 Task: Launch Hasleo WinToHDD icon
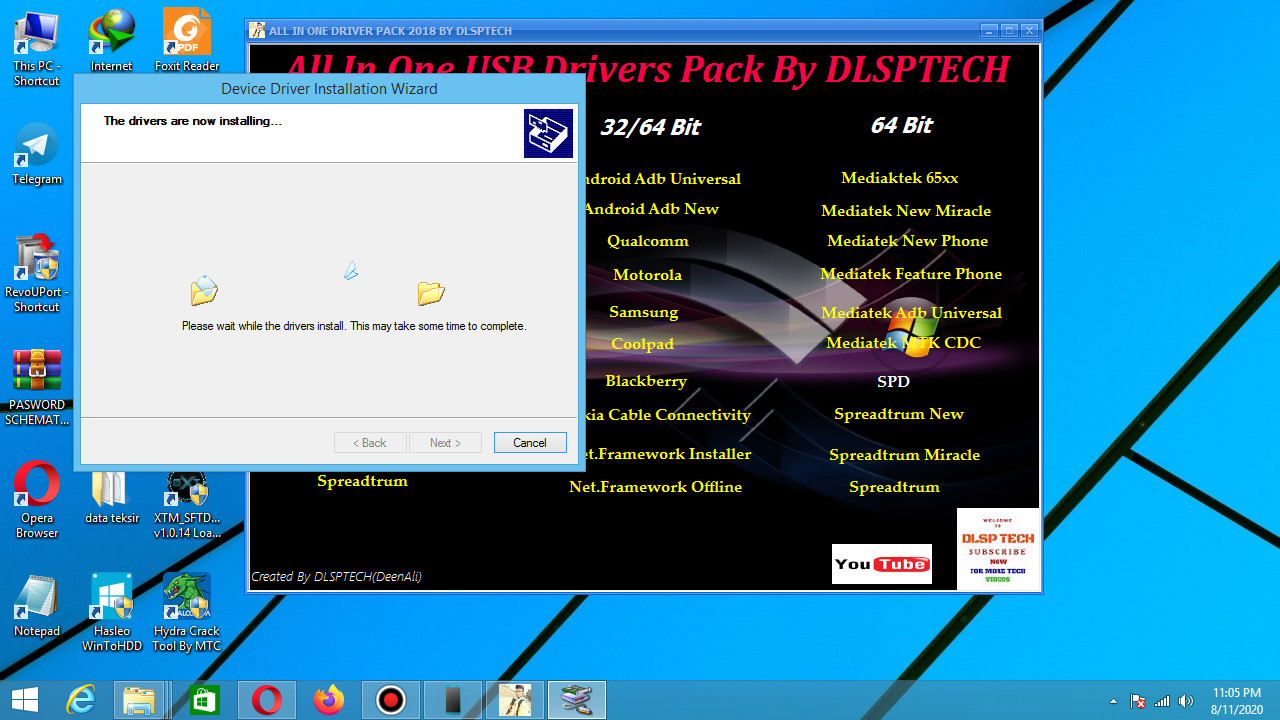(x=111, y=613)
